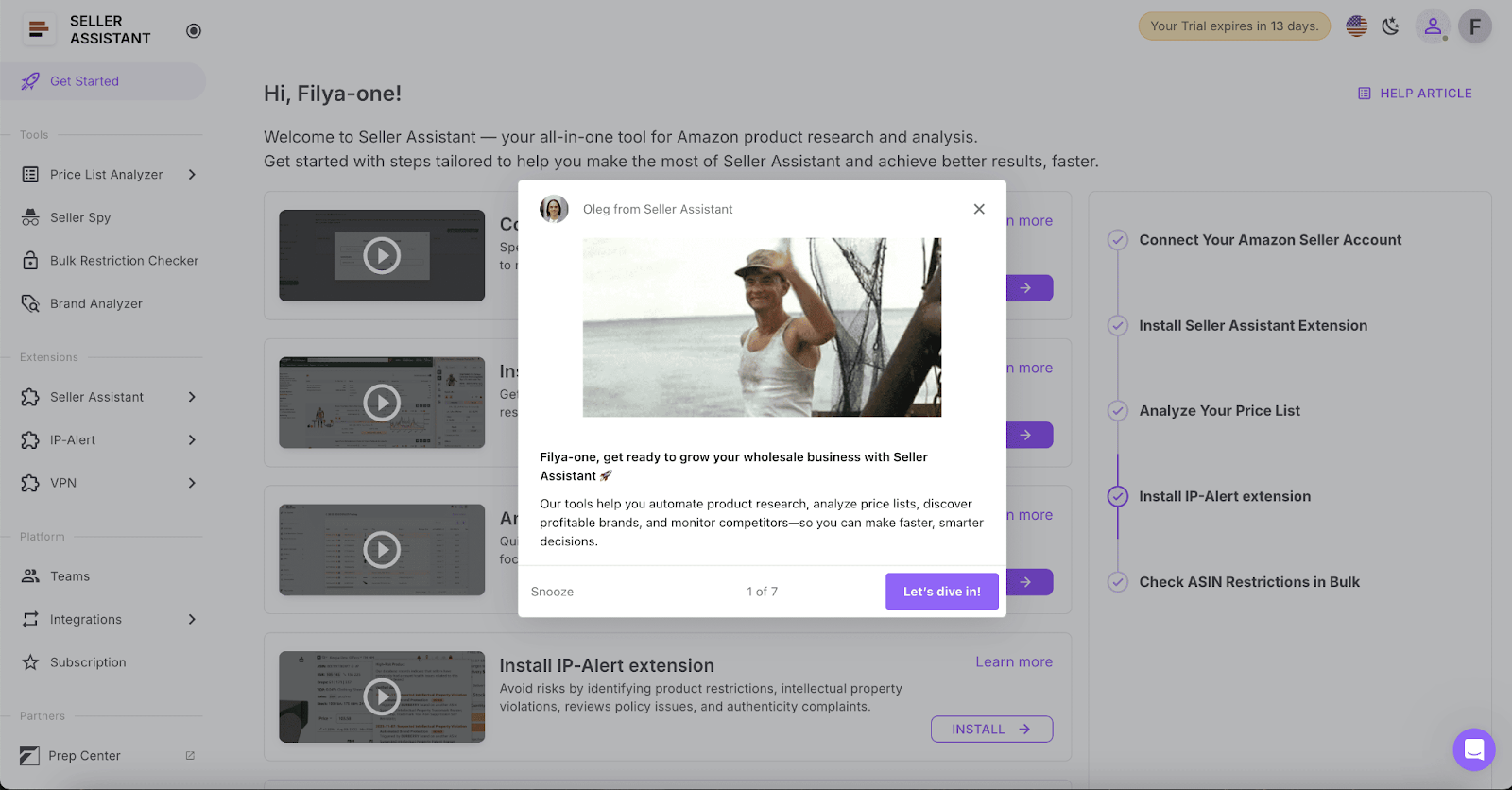Open the HELP ARTICLE link
Screen dimensions: 1512x790
tap(1415, 94)
